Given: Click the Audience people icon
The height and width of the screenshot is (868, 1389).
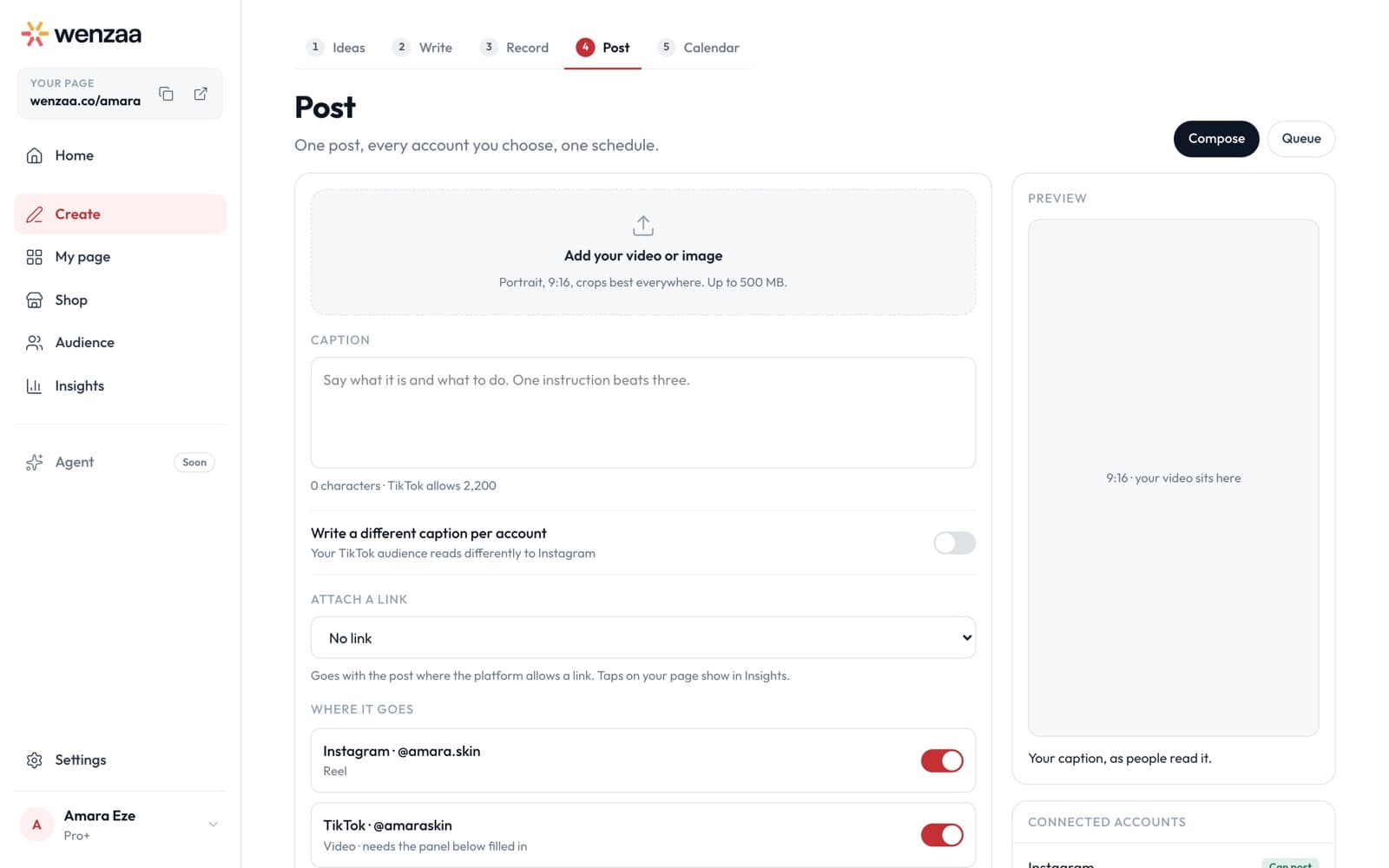Looking at the screenshot, I should (34, 343).
